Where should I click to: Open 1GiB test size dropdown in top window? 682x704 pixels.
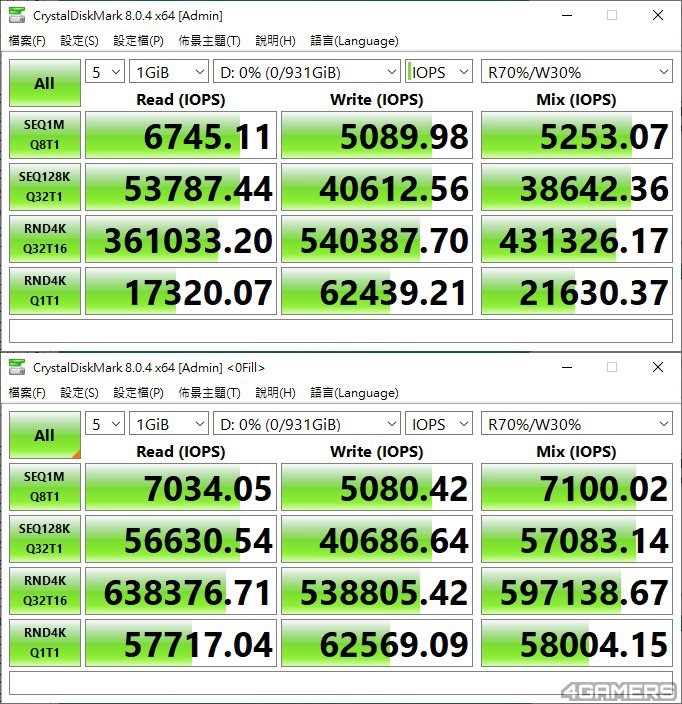(x=169, y=72)
